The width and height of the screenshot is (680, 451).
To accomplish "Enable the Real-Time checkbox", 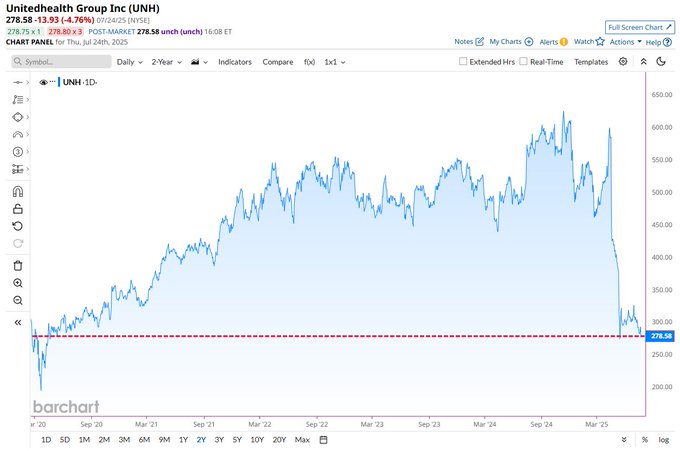I will coord(523,62).
